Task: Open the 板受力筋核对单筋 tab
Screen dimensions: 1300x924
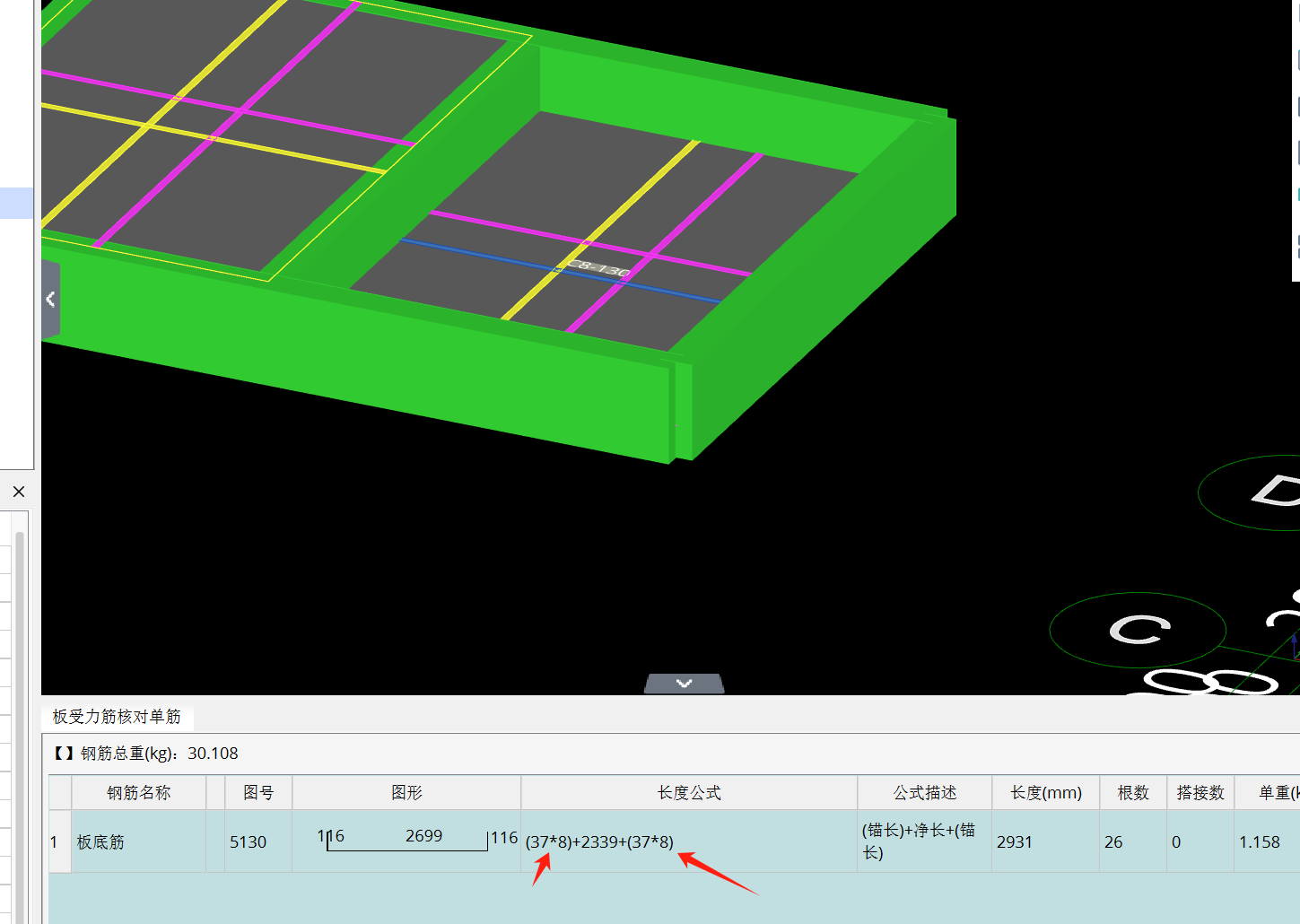Action: (x=117, y=717)
